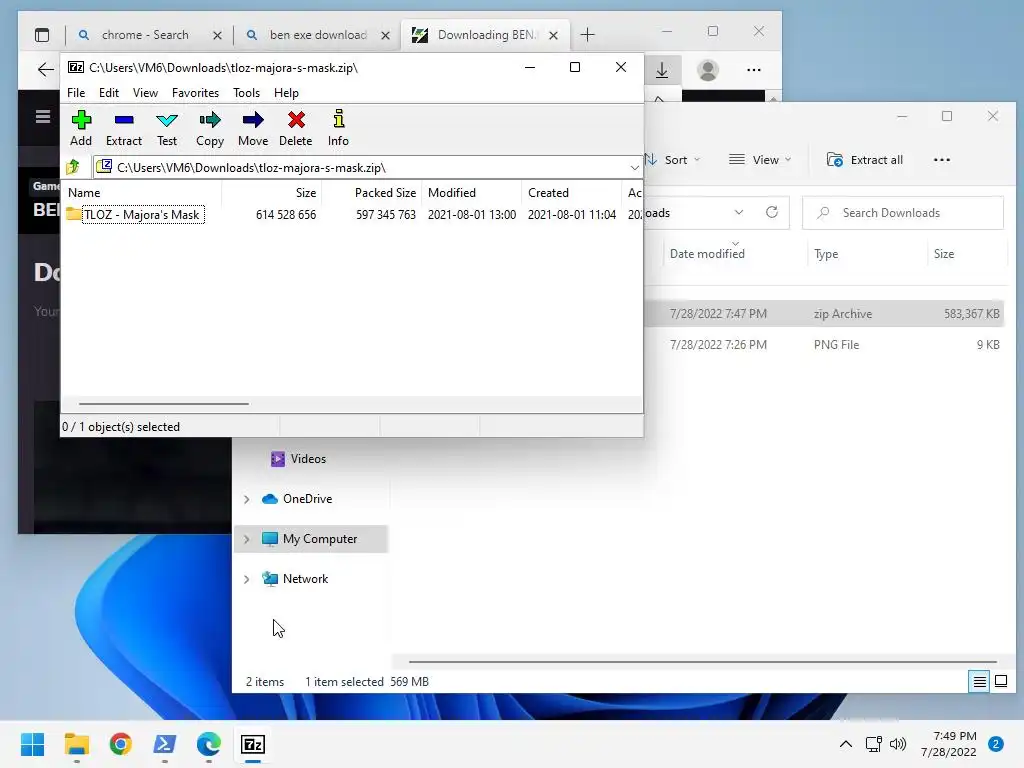
Task: Open File Explorer from the taskbar
Action: [x=76, y=744]
